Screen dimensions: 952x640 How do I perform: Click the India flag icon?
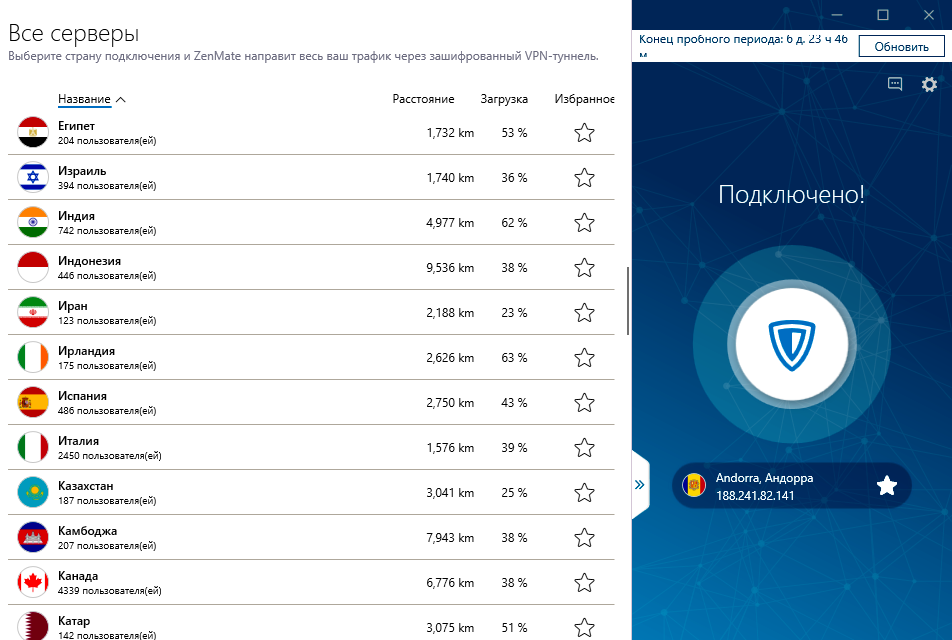33,222
